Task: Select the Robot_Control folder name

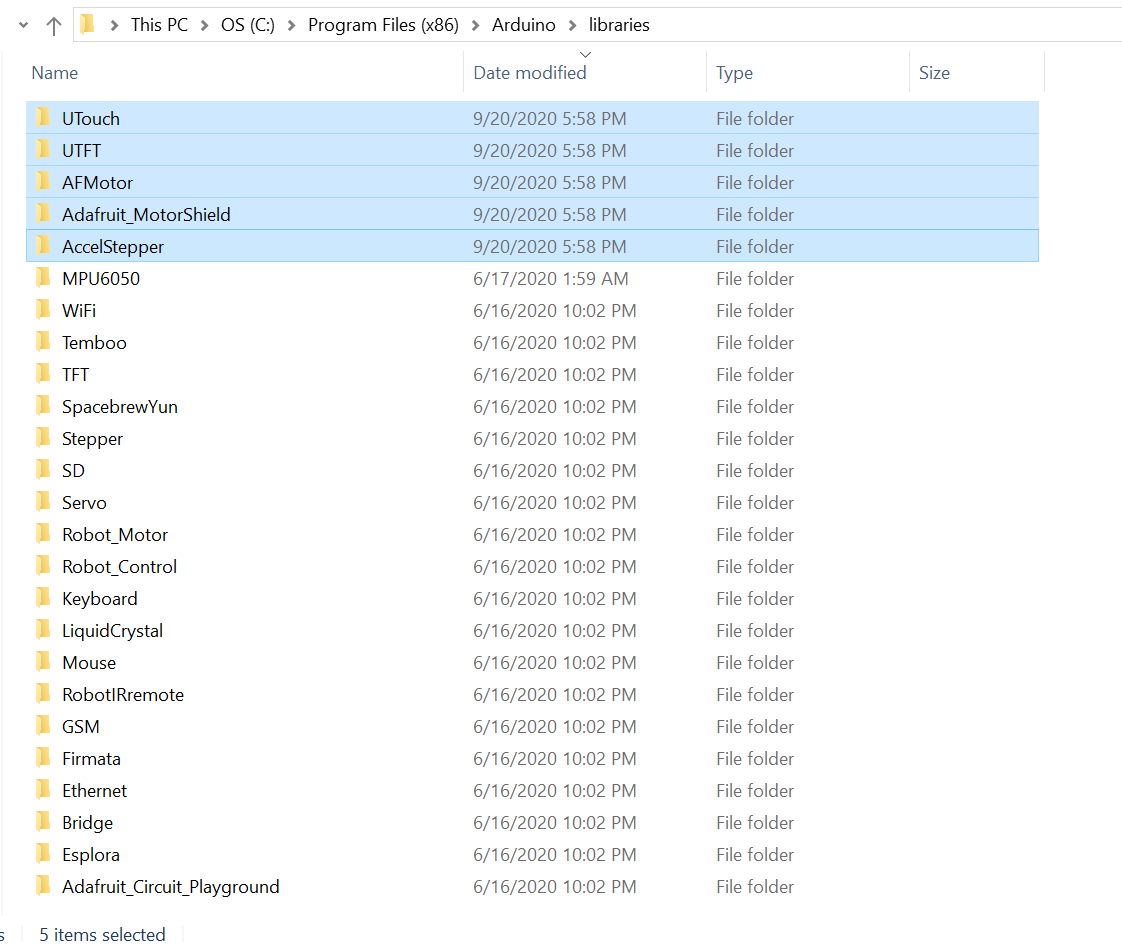Action: click(x=119, y=567)
